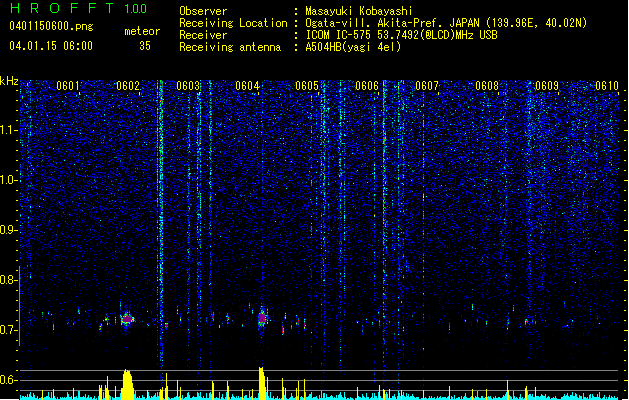629x400 pixels.
Task: Click the meteor count value 35
Action: point(145,46)
